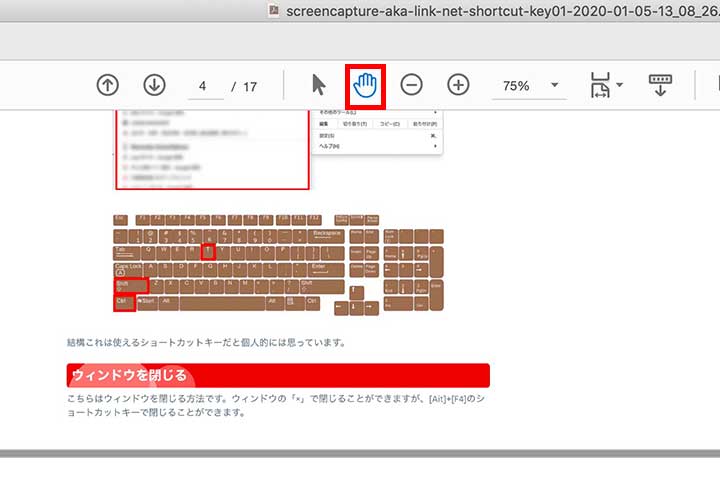
Task: Click the 75% zoom level field
Action: click(x=516, y=86)
